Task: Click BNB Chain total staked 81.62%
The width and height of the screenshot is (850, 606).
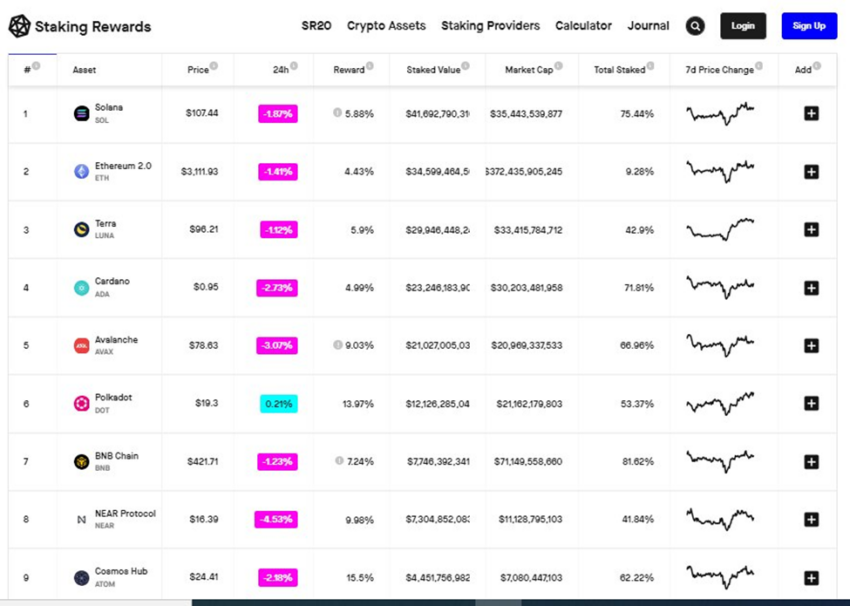Action: tap(638, 462)
